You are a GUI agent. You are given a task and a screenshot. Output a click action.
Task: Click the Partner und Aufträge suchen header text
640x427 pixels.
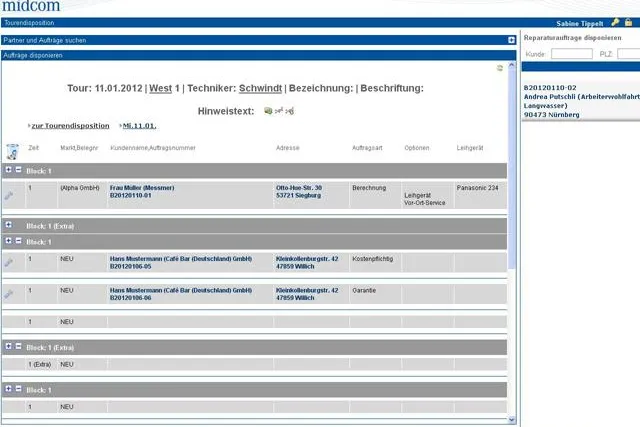click(44, 40)
